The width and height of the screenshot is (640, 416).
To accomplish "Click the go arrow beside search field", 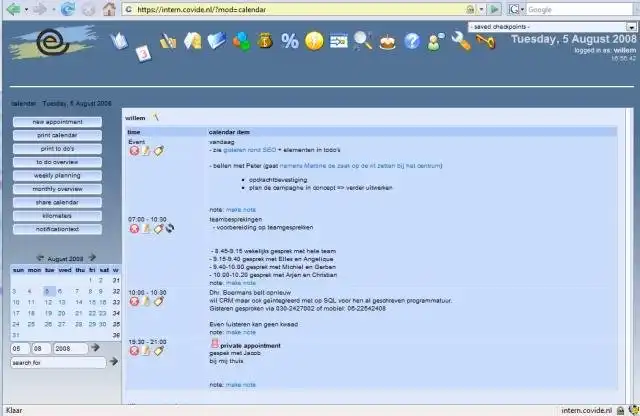I will pyautogui.click(x=113, y=361).
